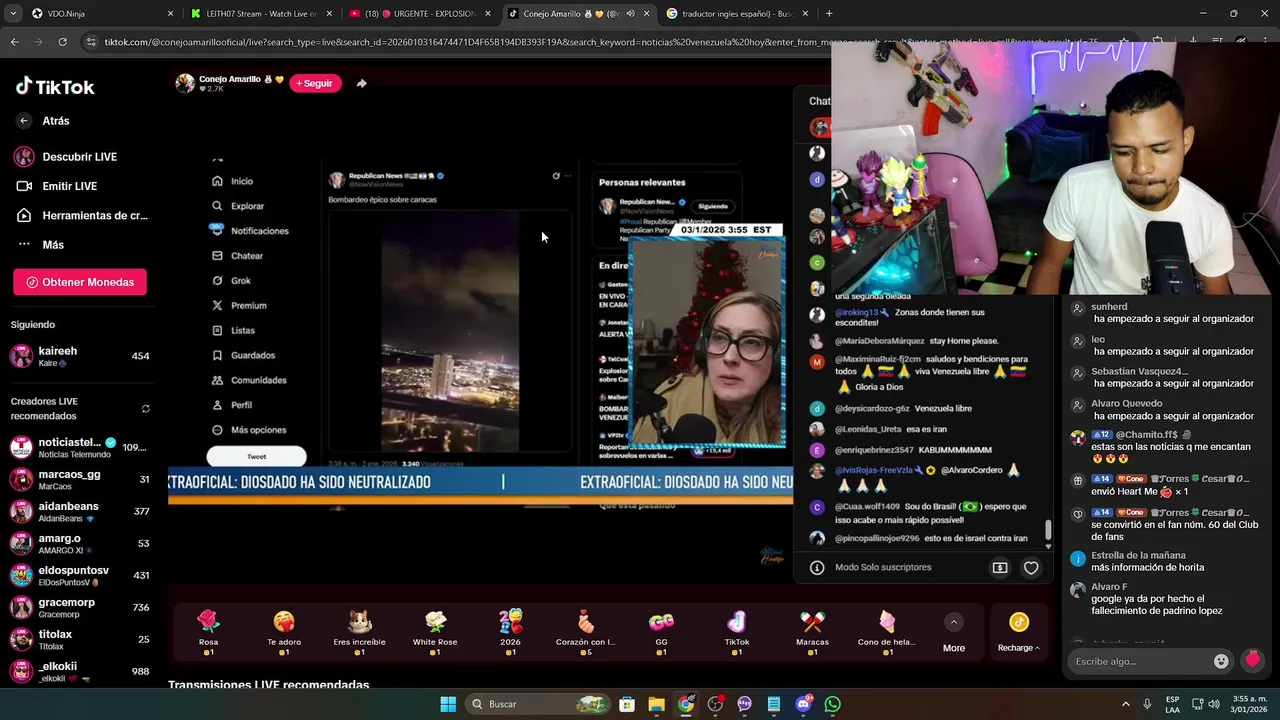The height and width of the screenshot is (720, 1280).
Task: Open _elkokii live channel
Action: coord(80,671)
